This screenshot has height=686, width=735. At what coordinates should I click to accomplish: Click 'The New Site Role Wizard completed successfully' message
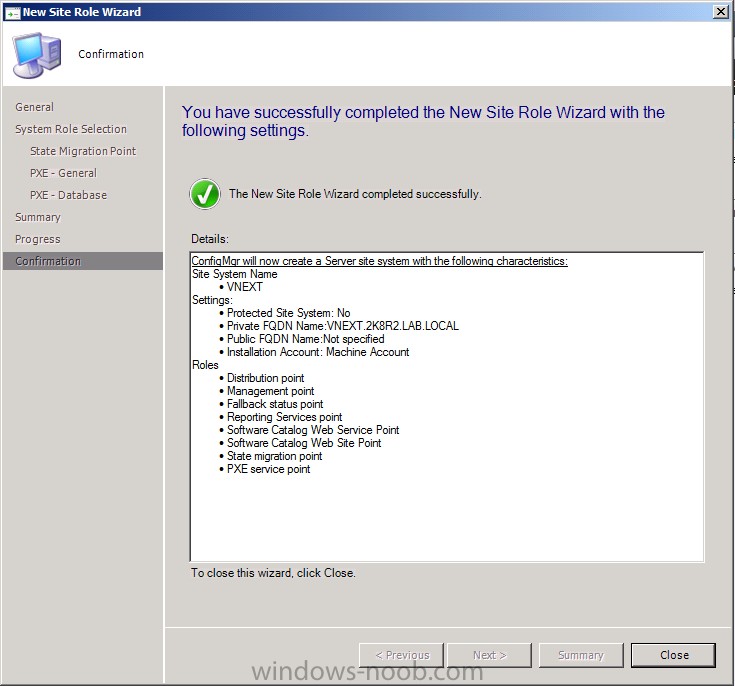pos(355,194)
